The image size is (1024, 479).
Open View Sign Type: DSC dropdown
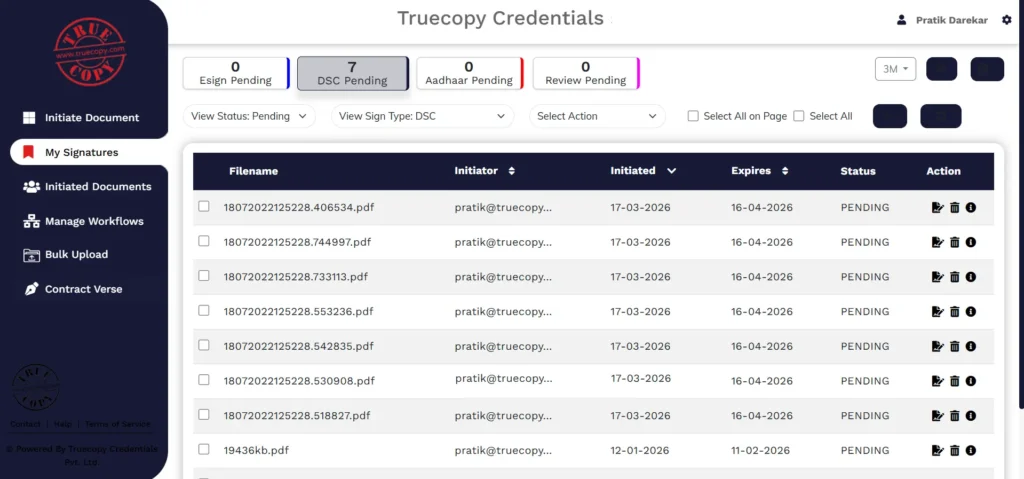point(423,116)
